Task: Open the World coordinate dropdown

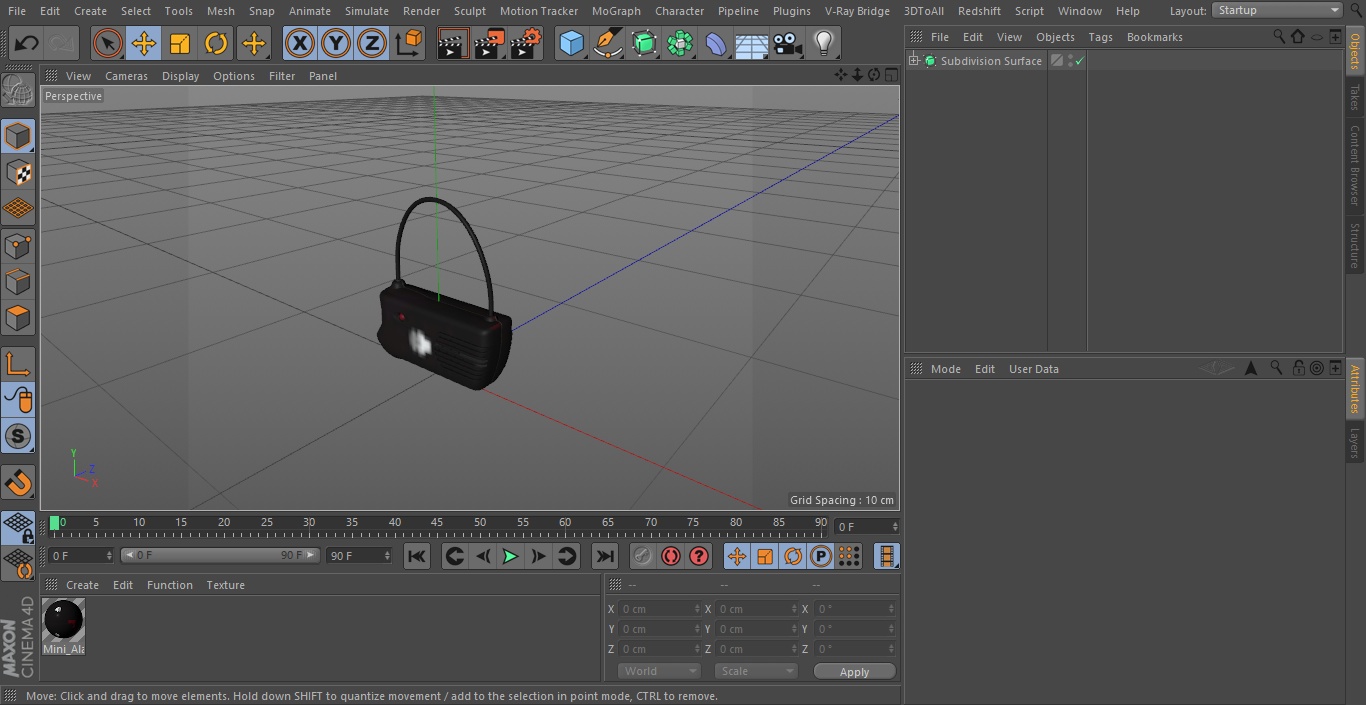Action: (659, 671)
